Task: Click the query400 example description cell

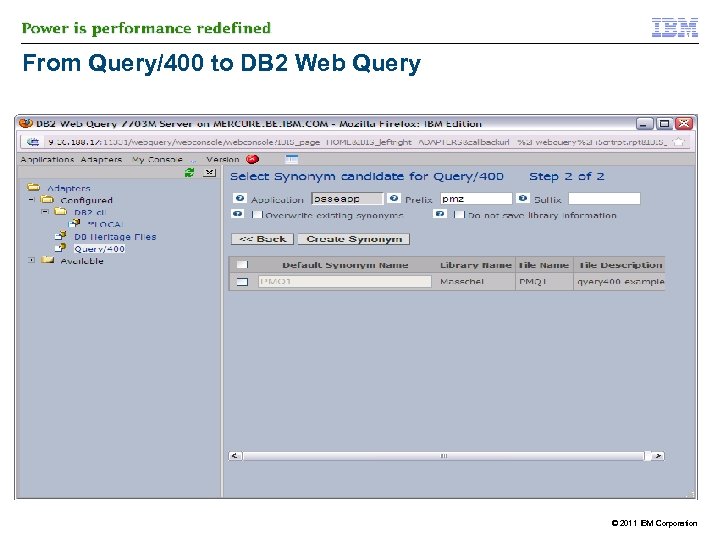Action: (x=620, y=281)
